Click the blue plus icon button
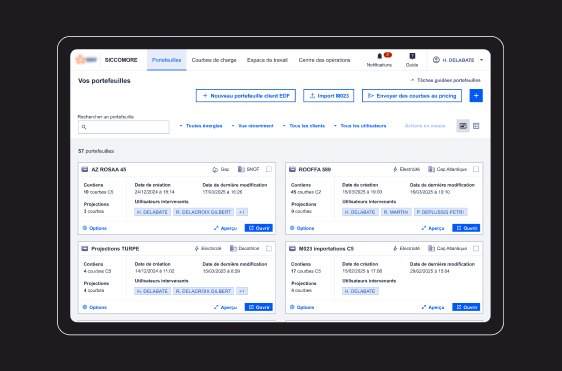This screenshot has width=562, height=371. point(476,96)
